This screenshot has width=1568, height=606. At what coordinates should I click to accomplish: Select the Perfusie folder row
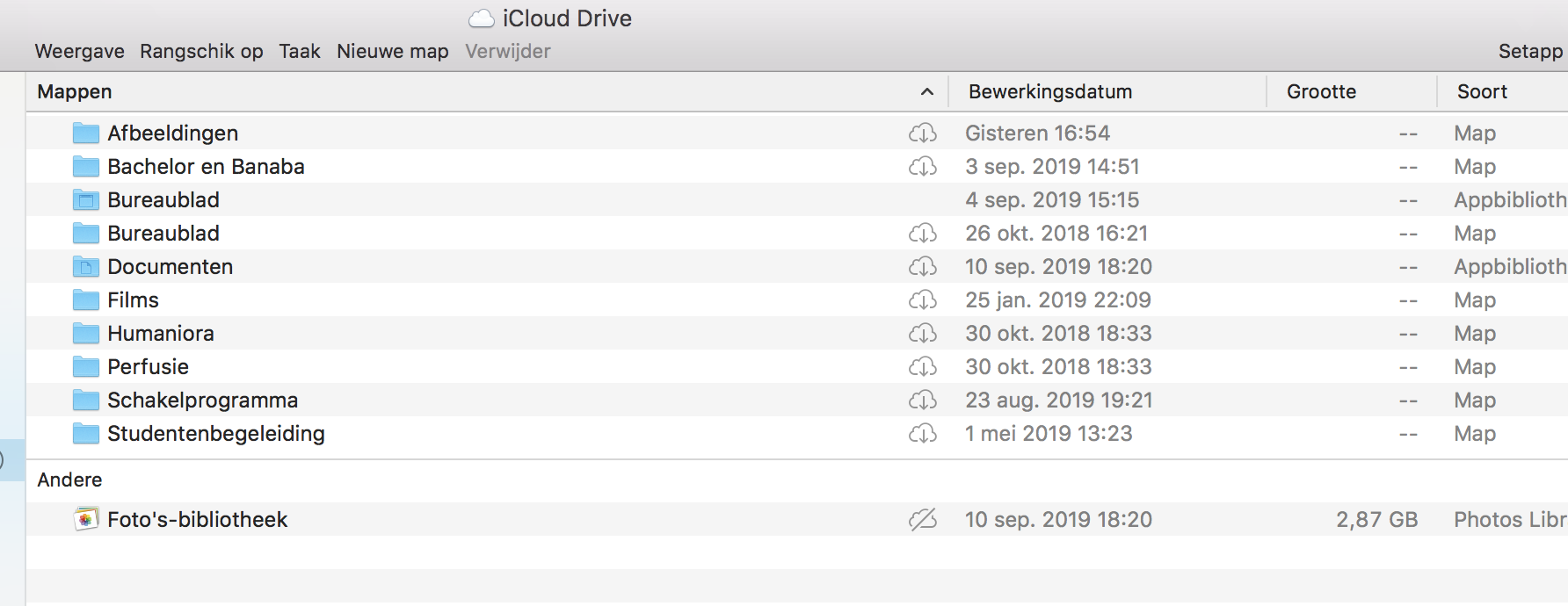[x=148, y=367]
